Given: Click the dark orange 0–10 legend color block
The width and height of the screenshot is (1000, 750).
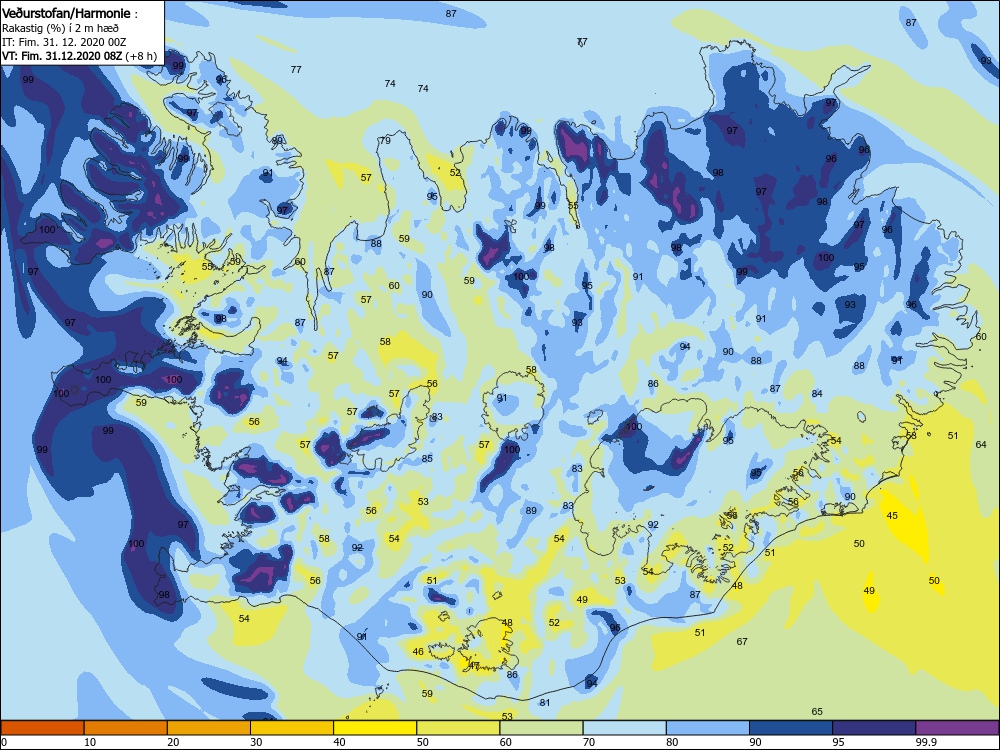Looking at the screenshot, I should click(42, 728).
